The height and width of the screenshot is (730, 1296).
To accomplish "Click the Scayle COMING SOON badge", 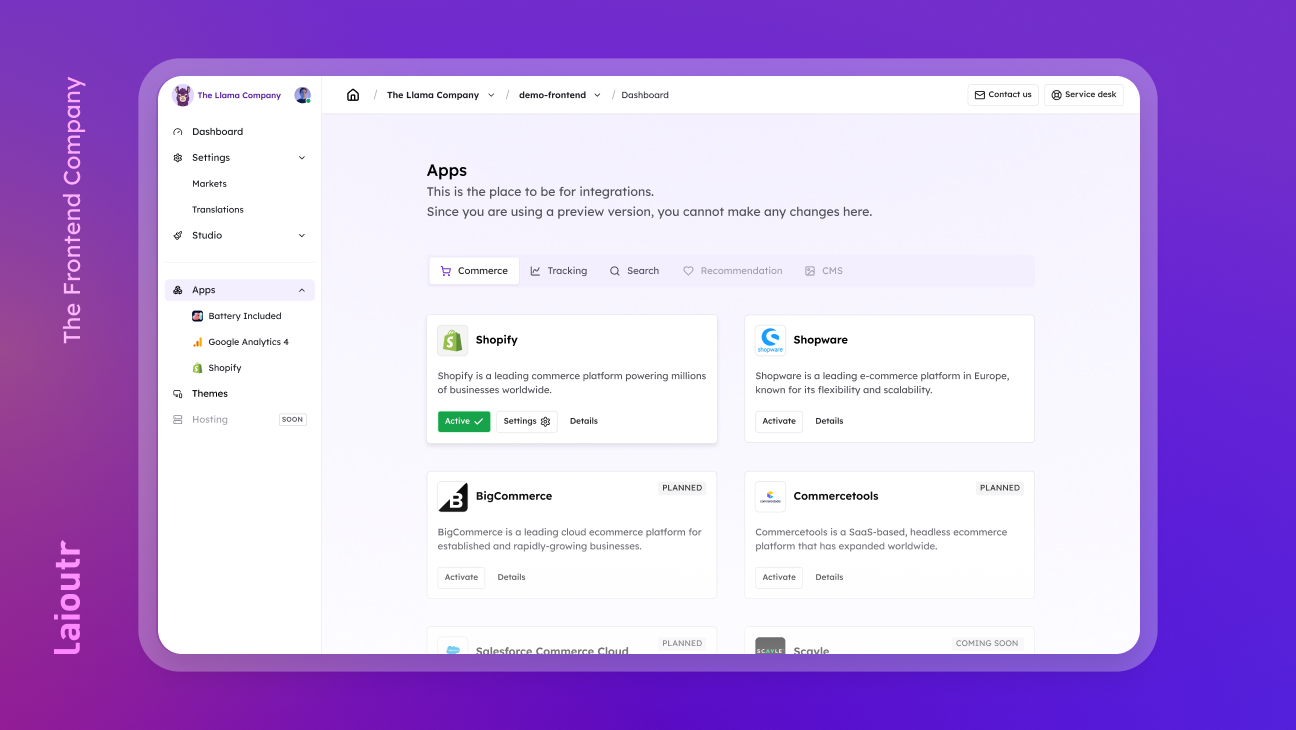I will point(987,643).
